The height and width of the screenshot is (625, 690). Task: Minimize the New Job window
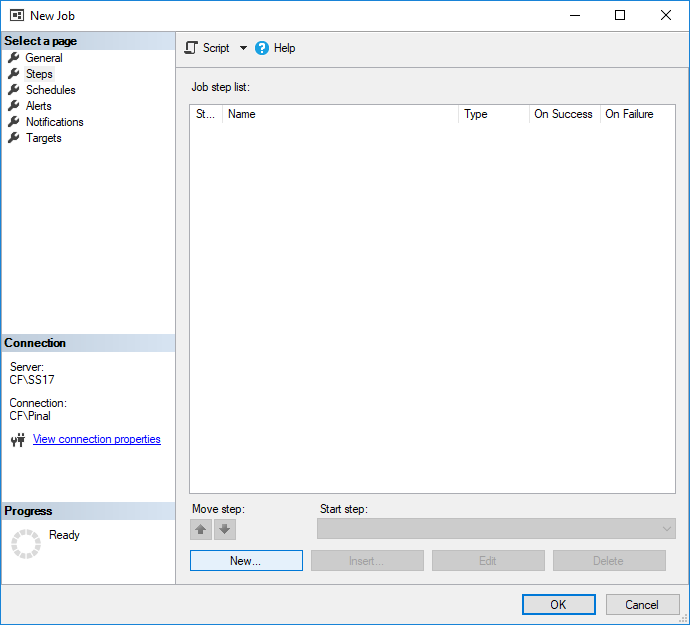point(575,15)
